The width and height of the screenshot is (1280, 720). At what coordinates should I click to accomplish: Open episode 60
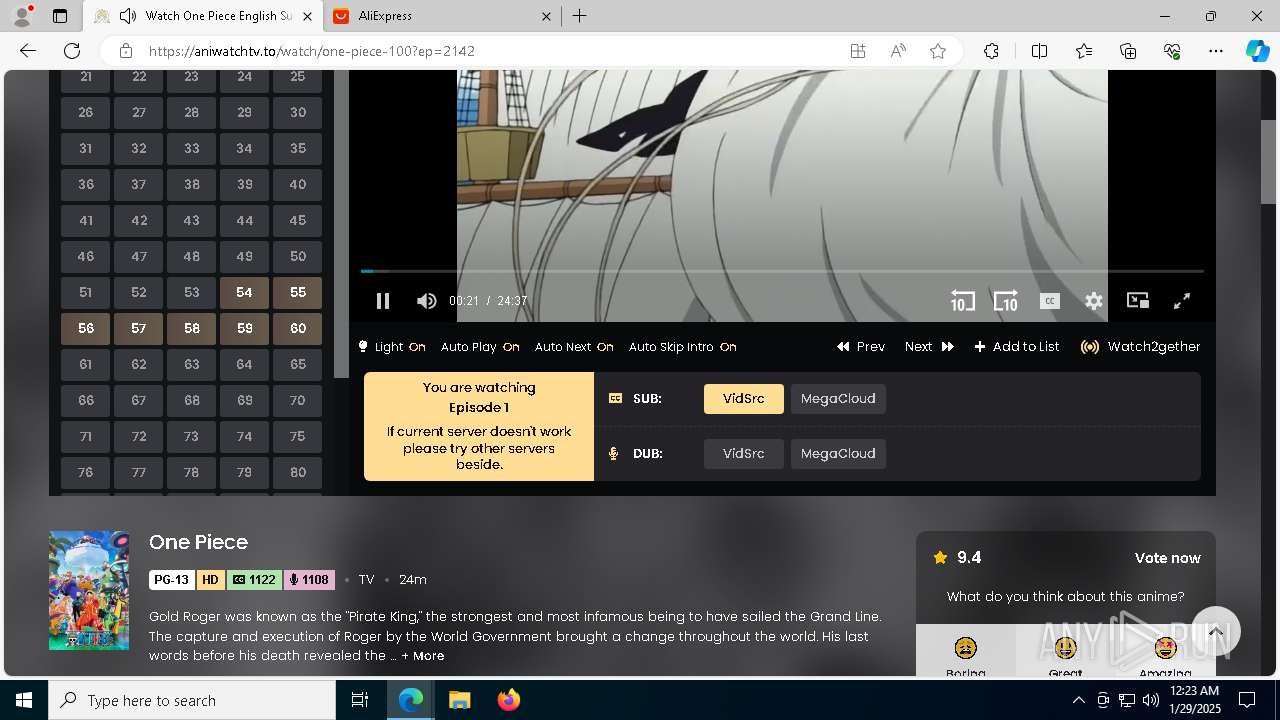[297, 329]
